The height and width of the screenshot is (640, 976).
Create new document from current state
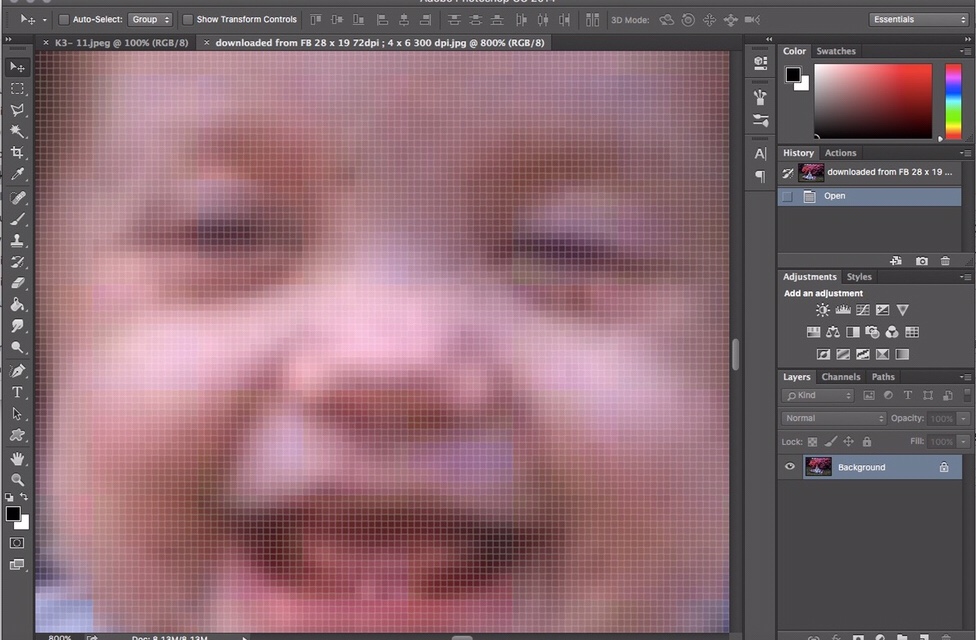tap(896, 261)
